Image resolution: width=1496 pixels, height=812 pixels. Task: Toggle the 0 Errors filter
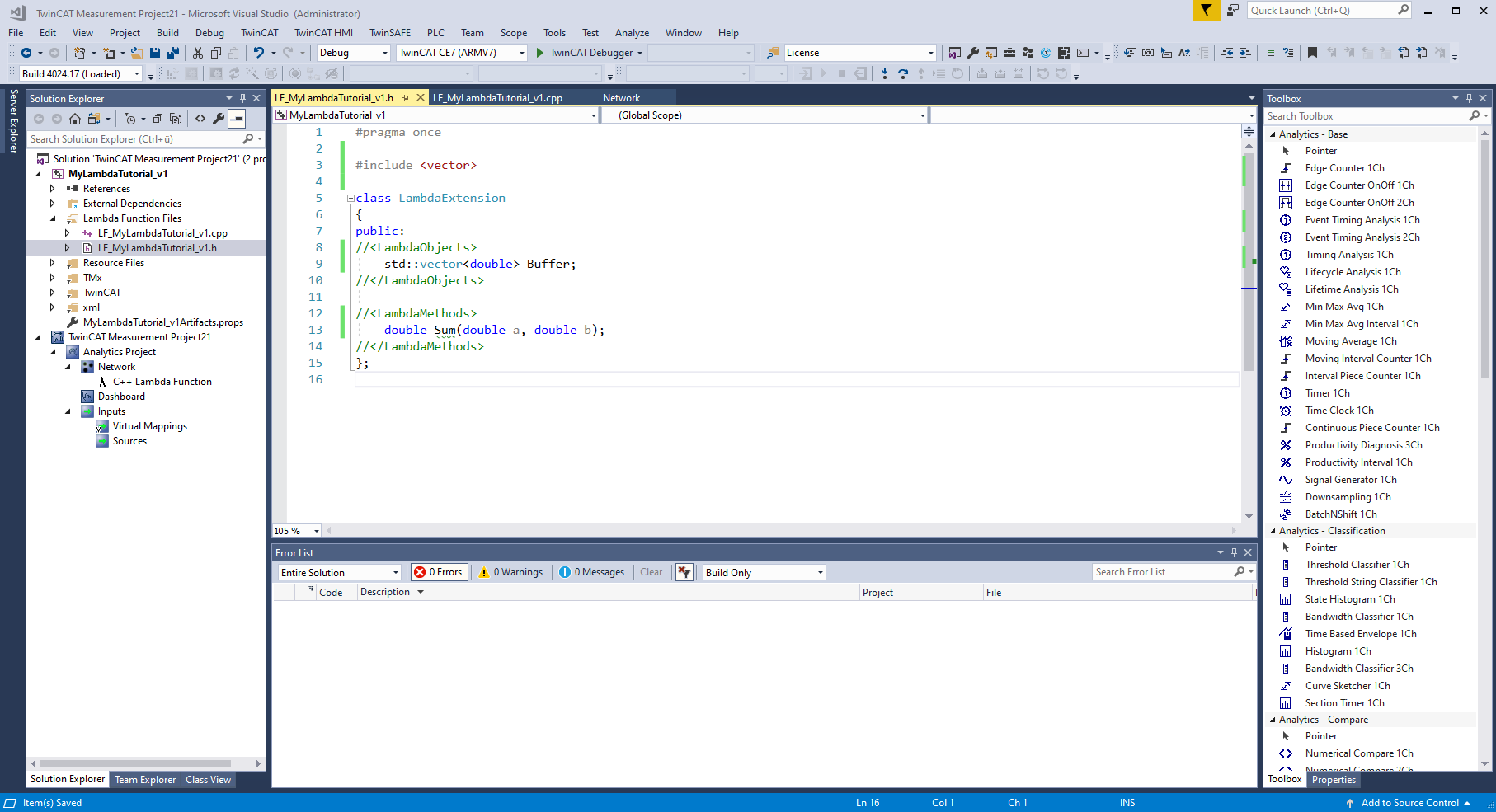tap(439, 572)
